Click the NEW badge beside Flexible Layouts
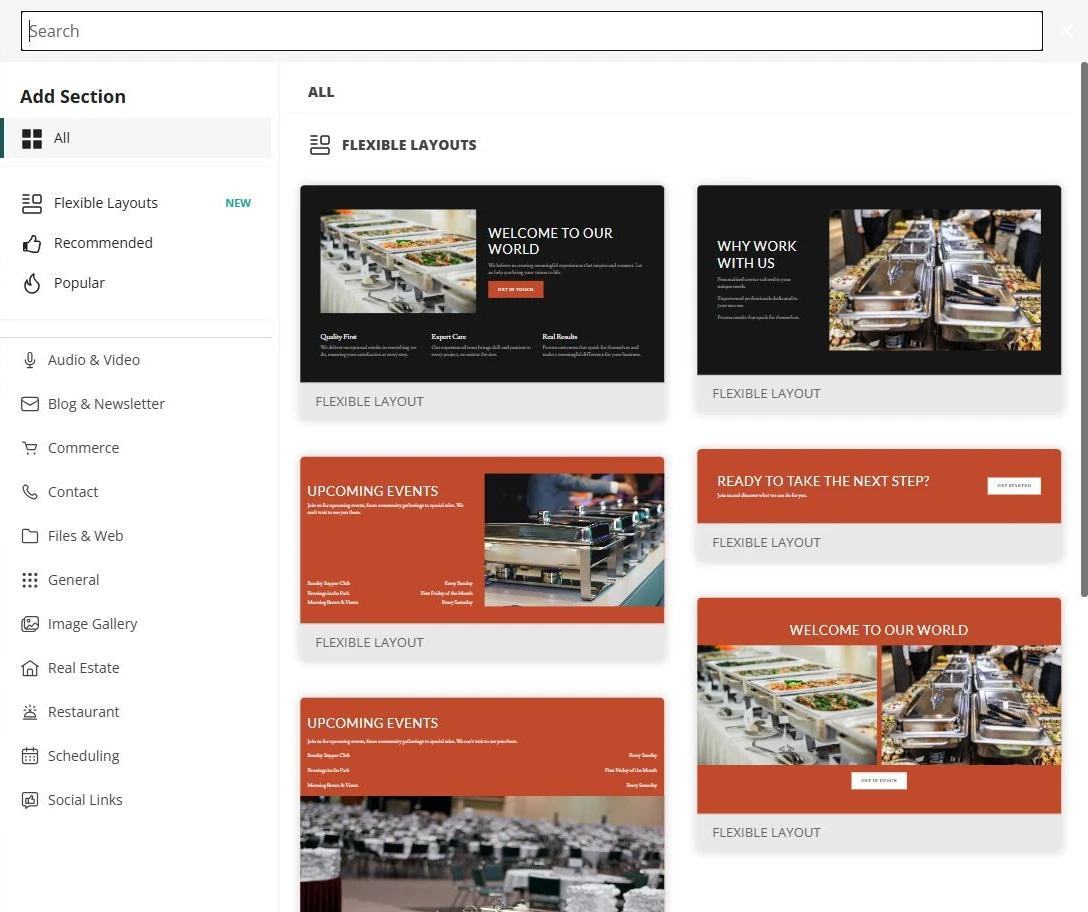The width and height of the screenshot is (1088, 912). [238, 203]
